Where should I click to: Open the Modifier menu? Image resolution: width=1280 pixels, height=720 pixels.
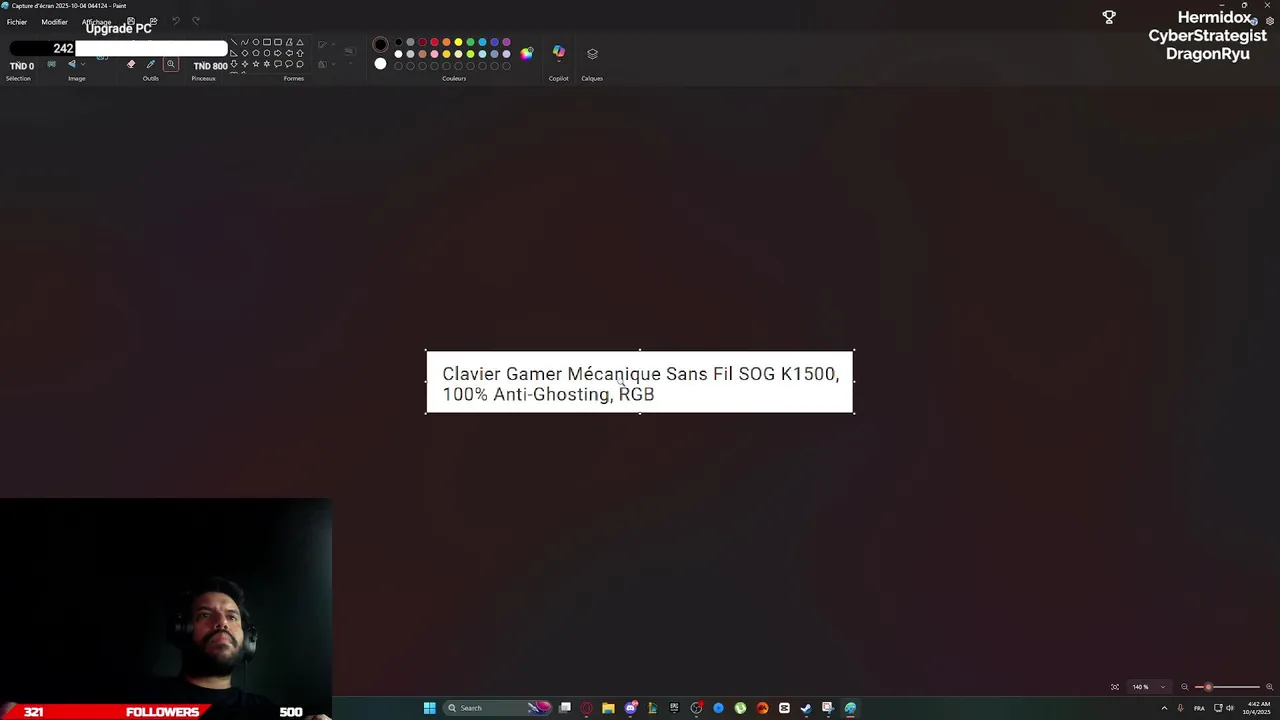tap(54, 22)
